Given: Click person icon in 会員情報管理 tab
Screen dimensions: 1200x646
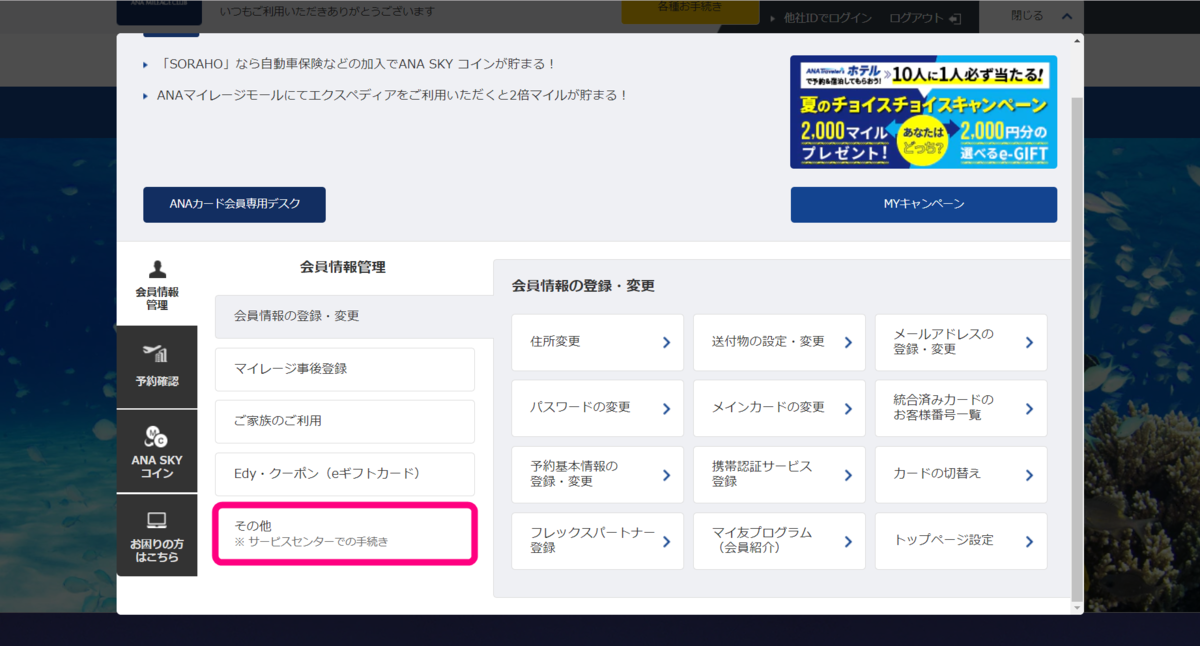Looking at the screenshot, I should 157,269.
